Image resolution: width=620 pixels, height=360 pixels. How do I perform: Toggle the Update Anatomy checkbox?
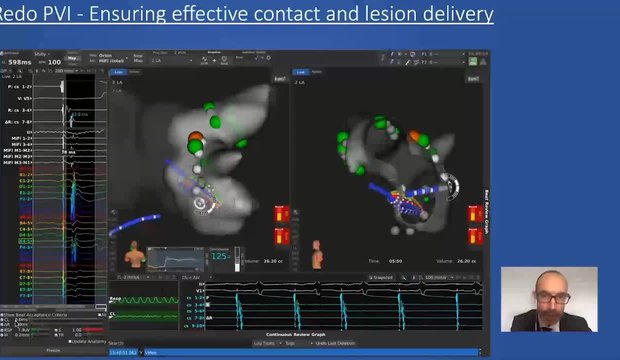[x=70, y=341]
